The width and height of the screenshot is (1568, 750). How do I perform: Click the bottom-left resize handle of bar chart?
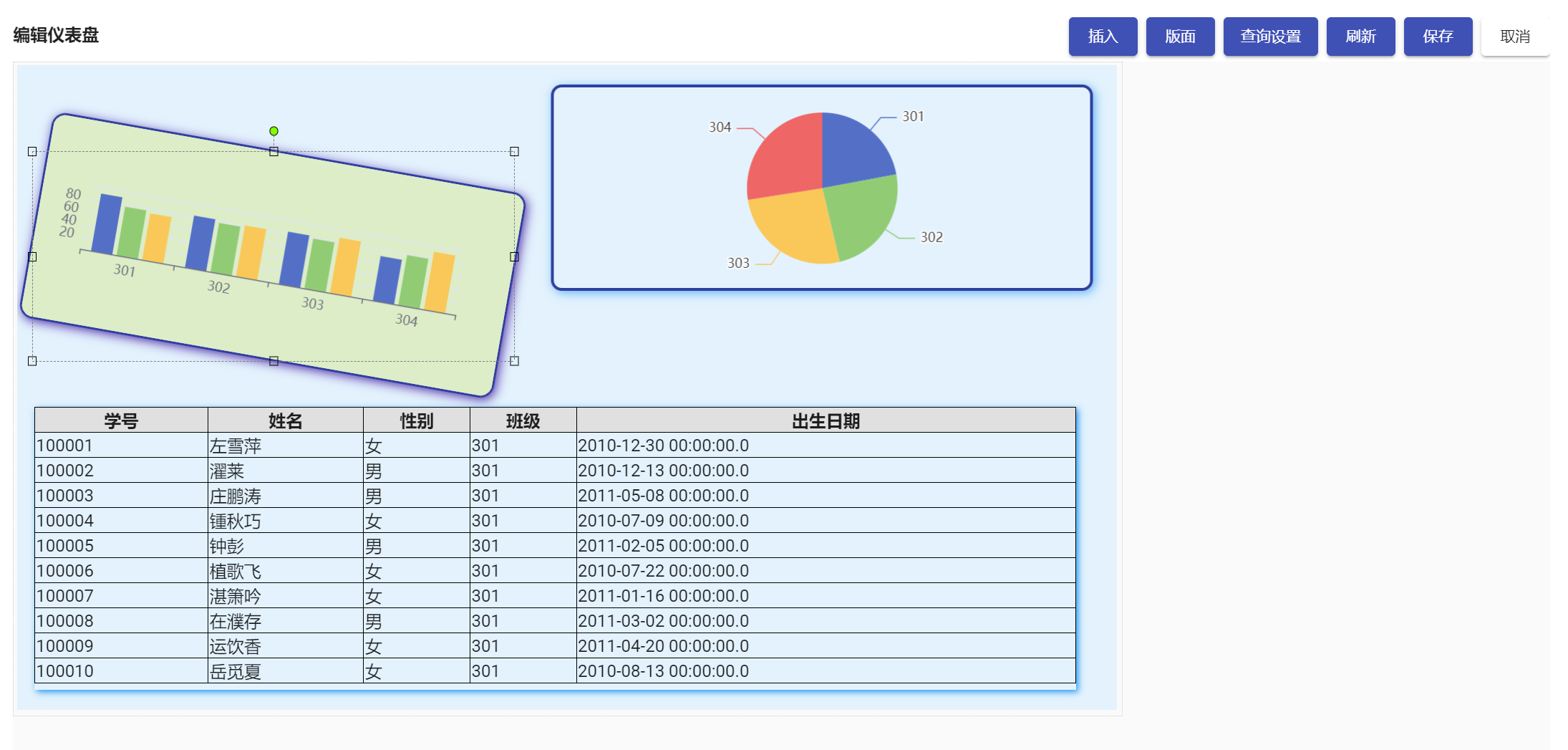[32, 361]
